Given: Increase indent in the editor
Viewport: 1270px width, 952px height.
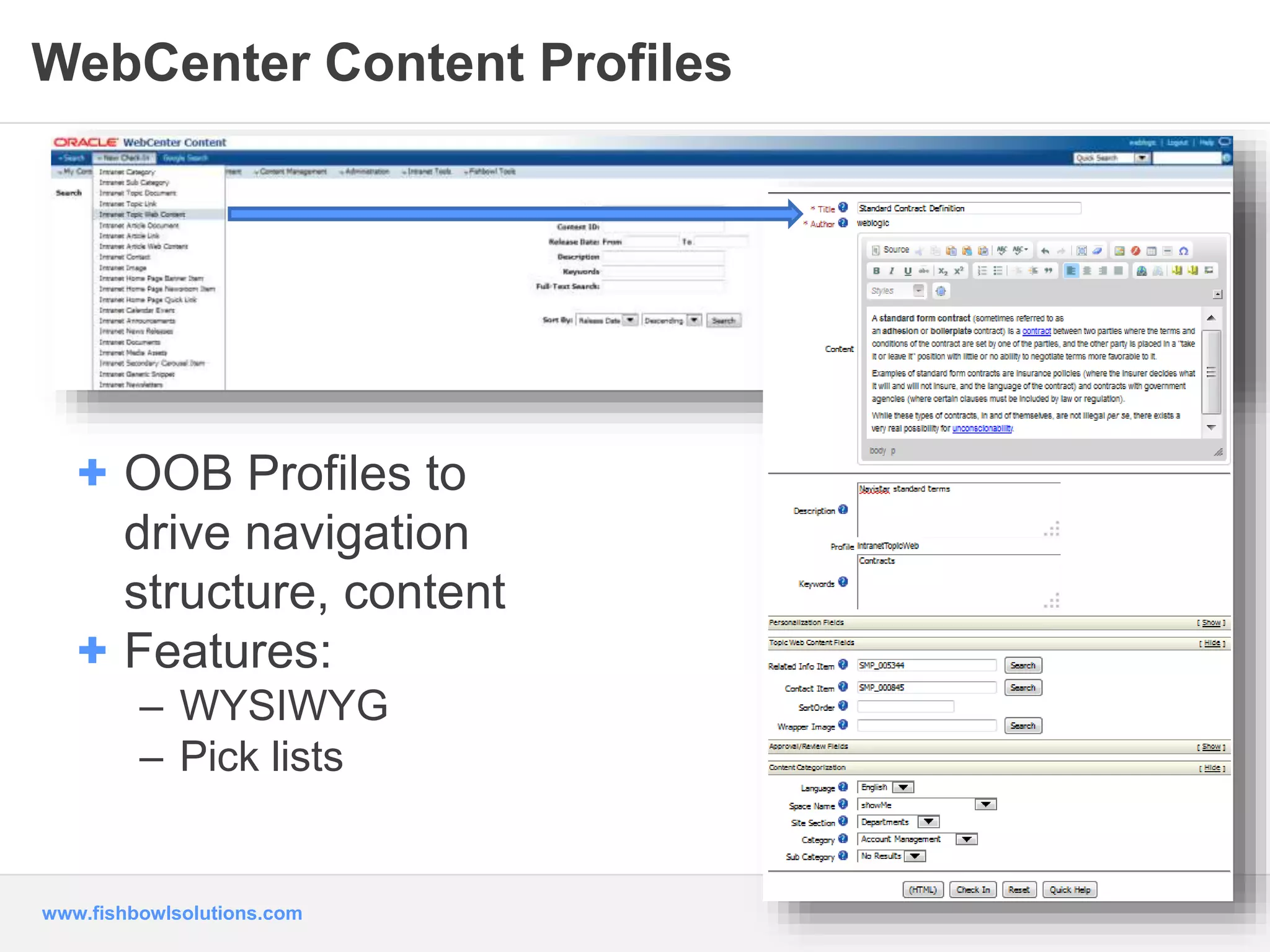Looking at the screenshot, I should (x=1032, y=271).
